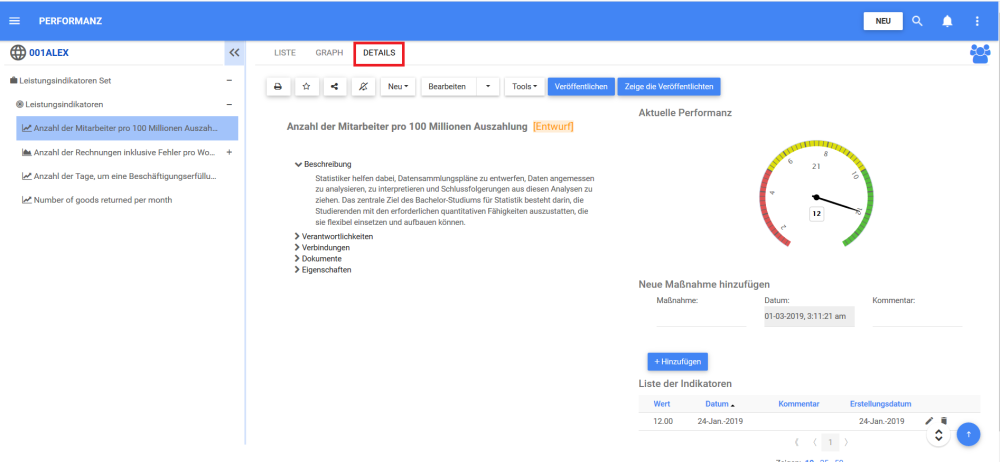Click the 12.00 value cell
This screenshot has width=1000, height=462.
663,421
